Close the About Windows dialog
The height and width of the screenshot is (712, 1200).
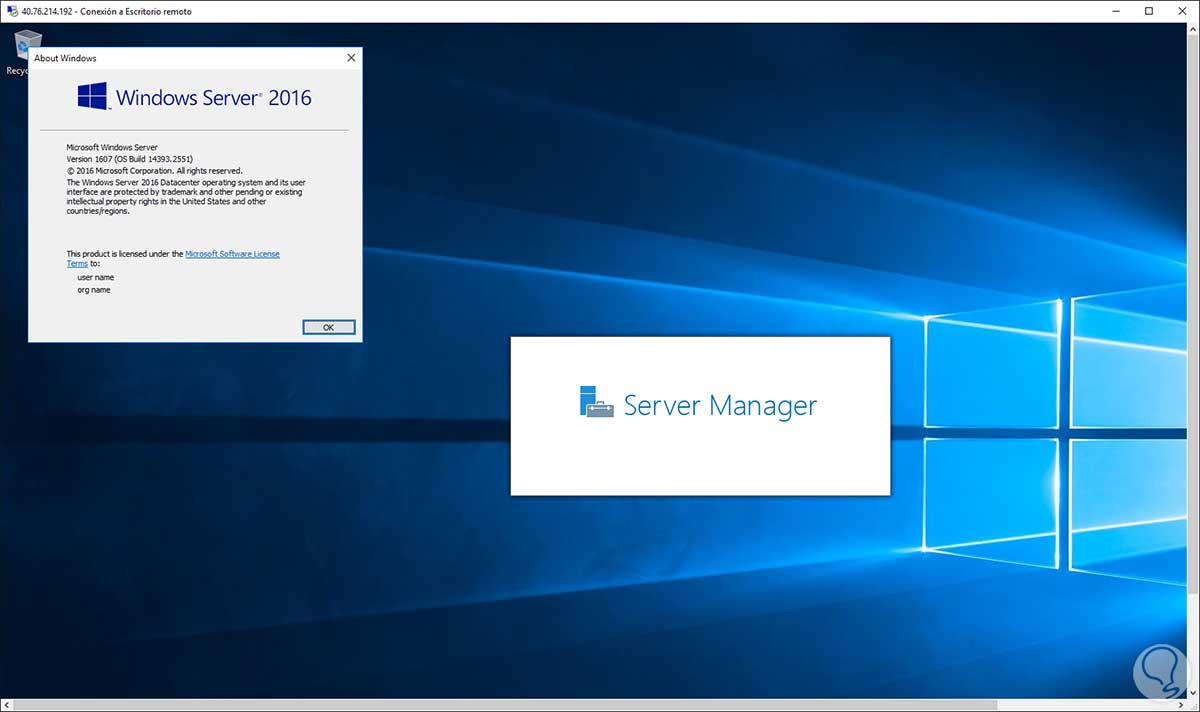tap(351, 58)
